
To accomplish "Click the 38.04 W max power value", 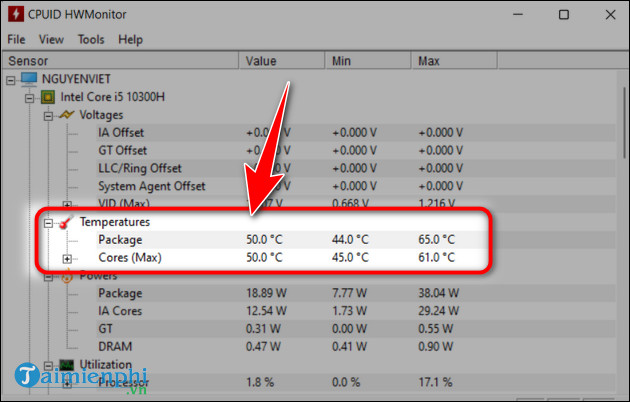I will pos(438,293).
